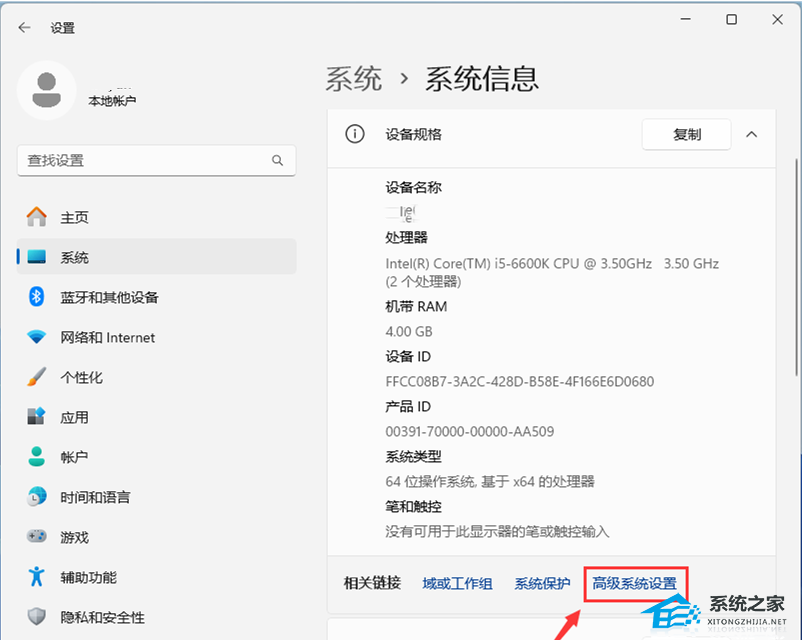Open 隐私和安全性 shield icon
The width and height of the screenshot is (802, 640).
(x=37, y=617)
